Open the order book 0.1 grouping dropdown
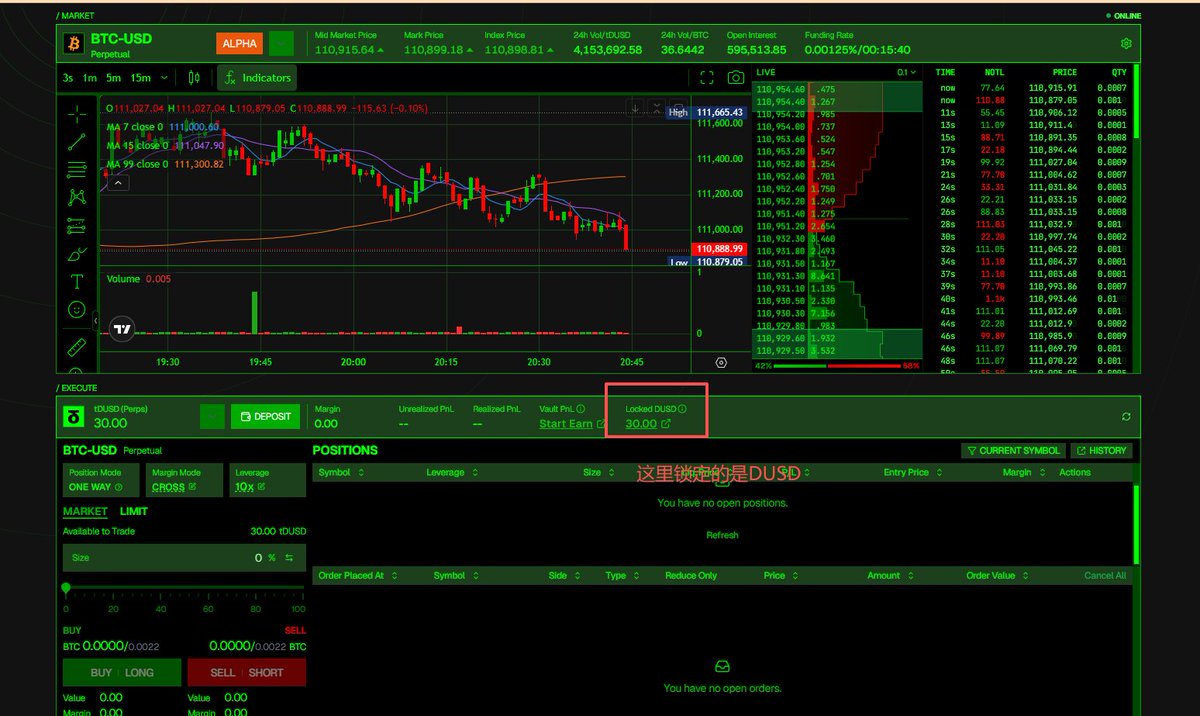1200x716 pixels. [906, 72]
